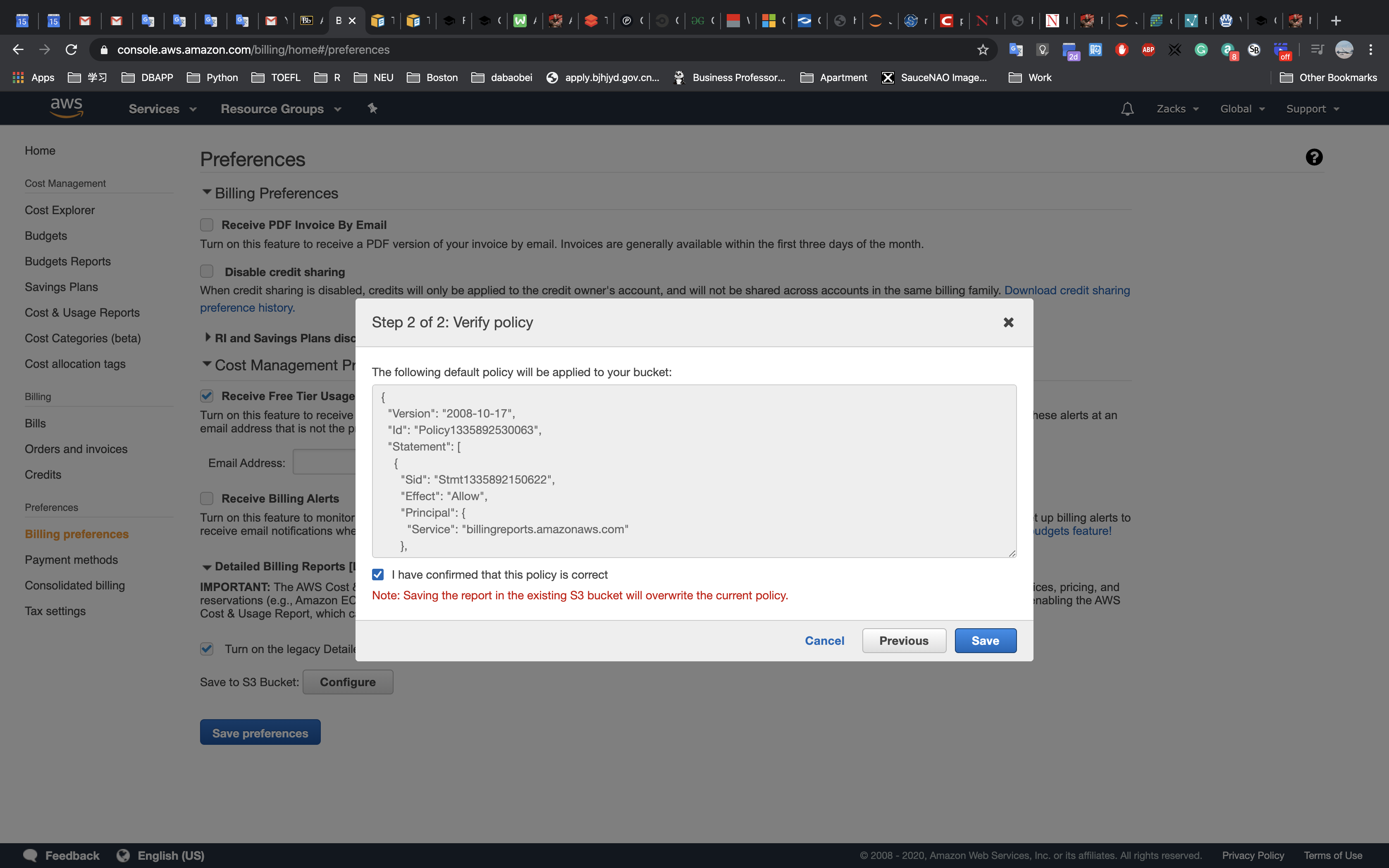Click inside the bucket policy text area
1389x868 pixels.
click(693, 471)
